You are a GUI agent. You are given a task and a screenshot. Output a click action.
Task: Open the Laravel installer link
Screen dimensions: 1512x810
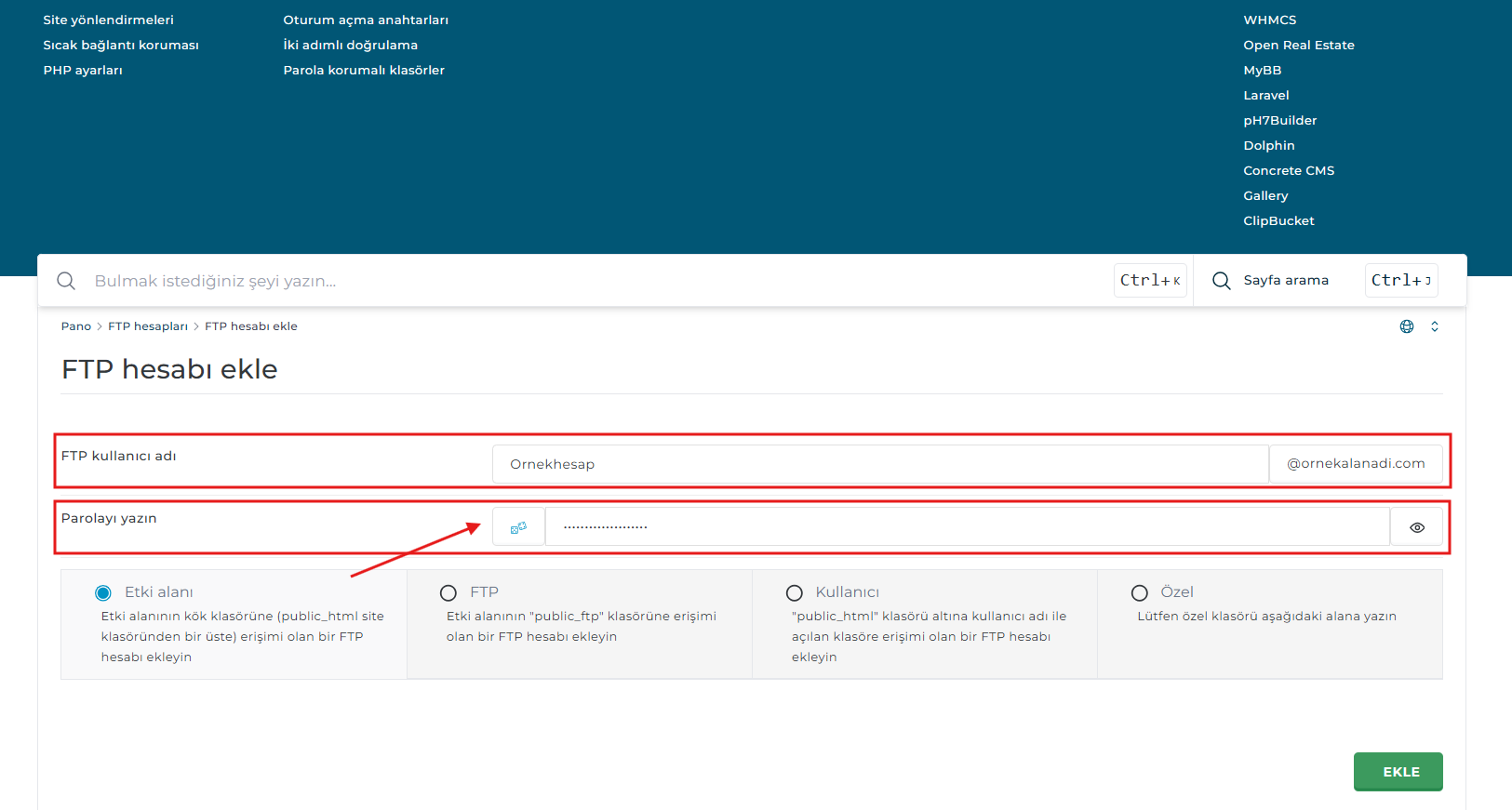pyautogui.click(x=1265, y=96)
